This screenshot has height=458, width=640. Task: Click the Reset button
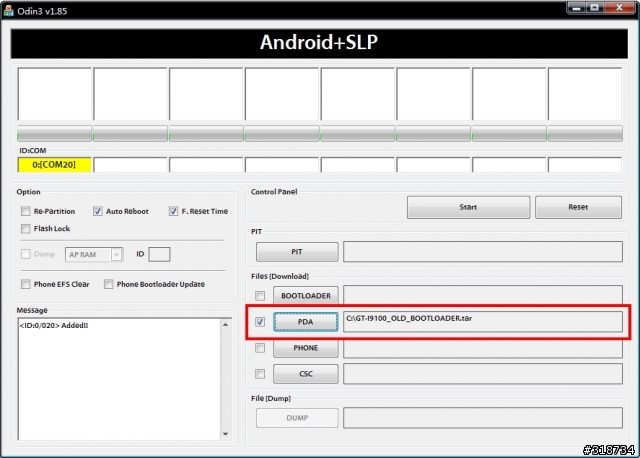(578, 207)
